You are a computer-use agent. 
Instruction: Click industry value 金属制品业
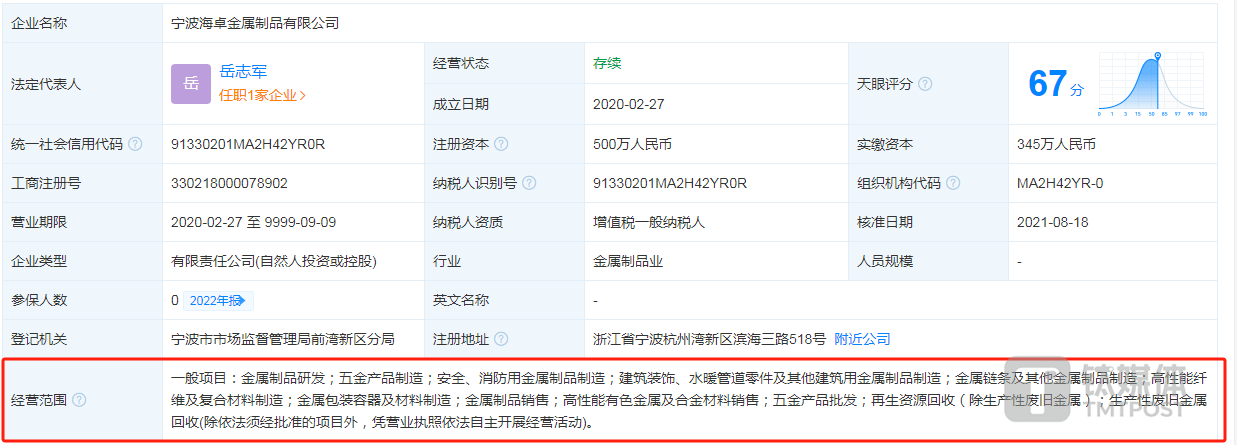pos(628,261)
